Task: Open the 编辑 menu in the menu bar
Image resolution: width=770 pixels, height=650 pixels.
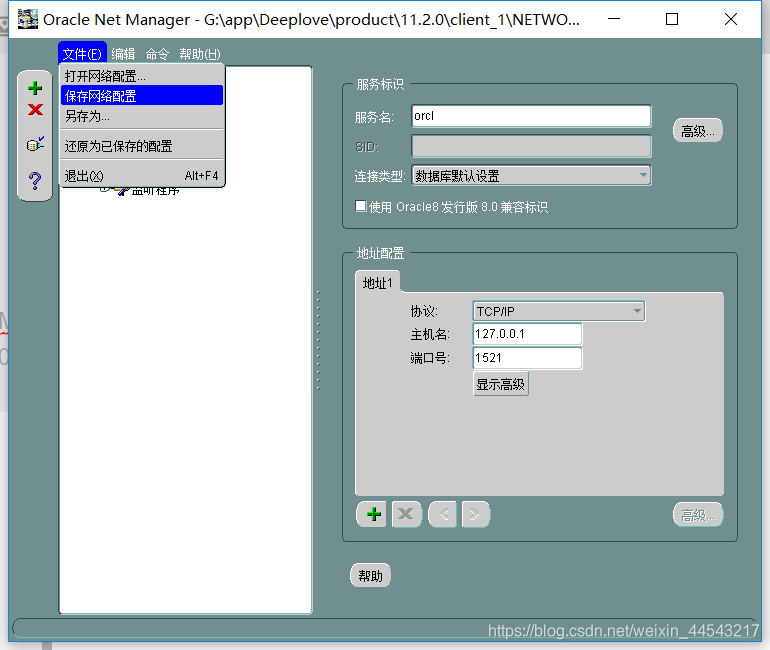Action: [123, 54]
